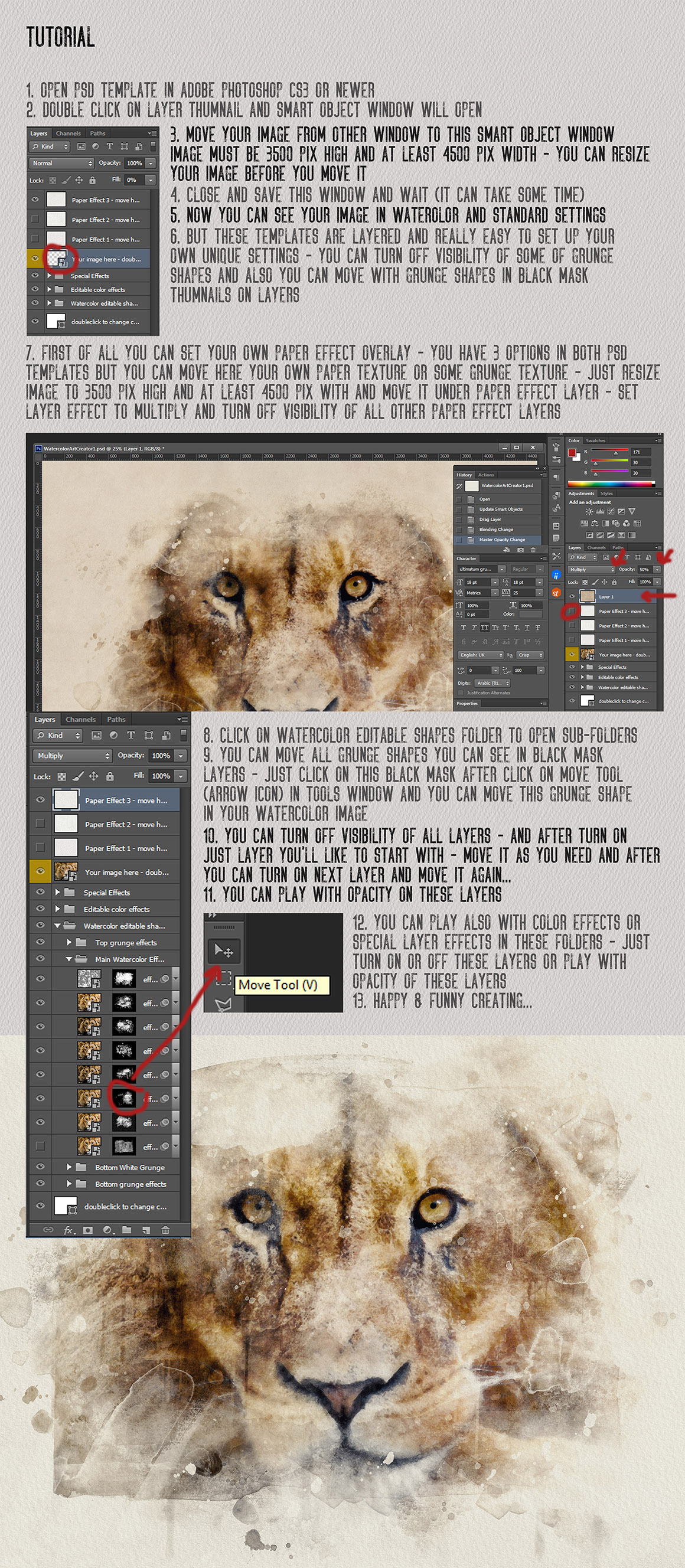
Task: Click the scissors icon in the collapsed panel strip
Action: [556, 556]
